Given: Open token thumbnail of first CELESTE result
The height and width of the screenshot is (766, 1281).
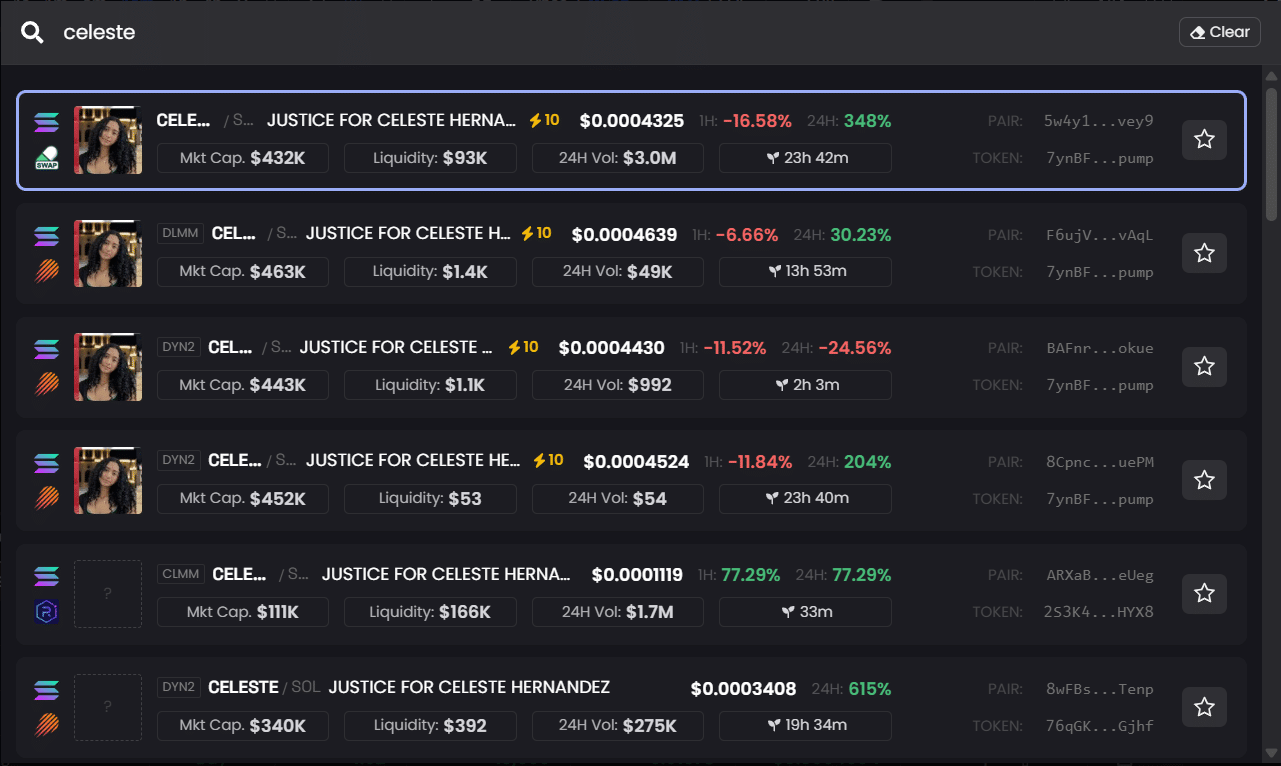Looking at the screenshot, I should (x=108, y=140).
